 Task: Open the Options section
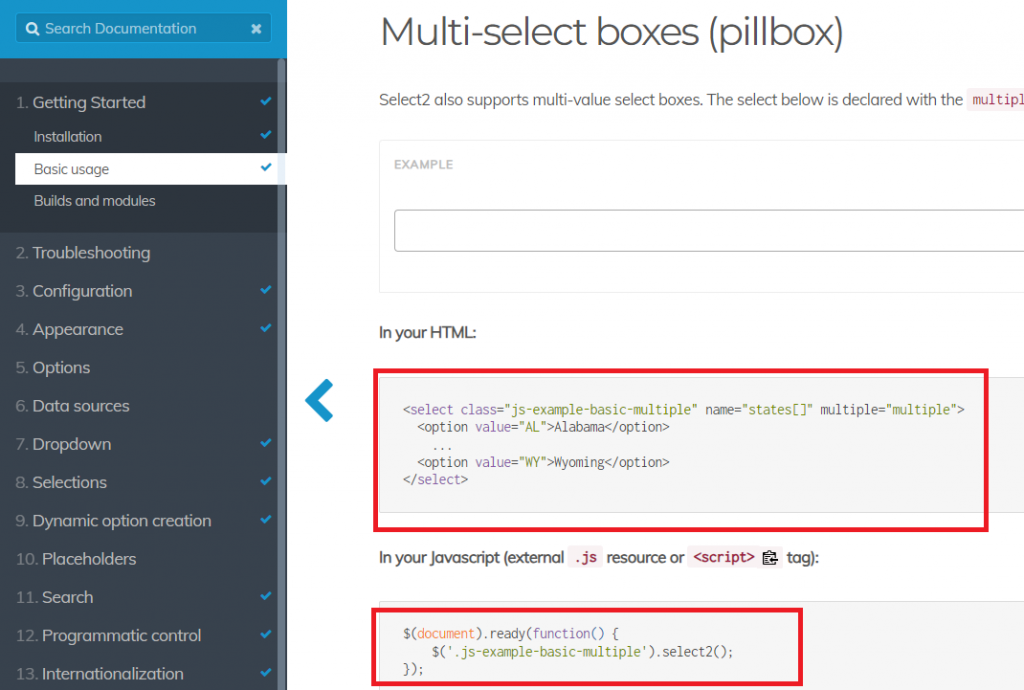53,368
